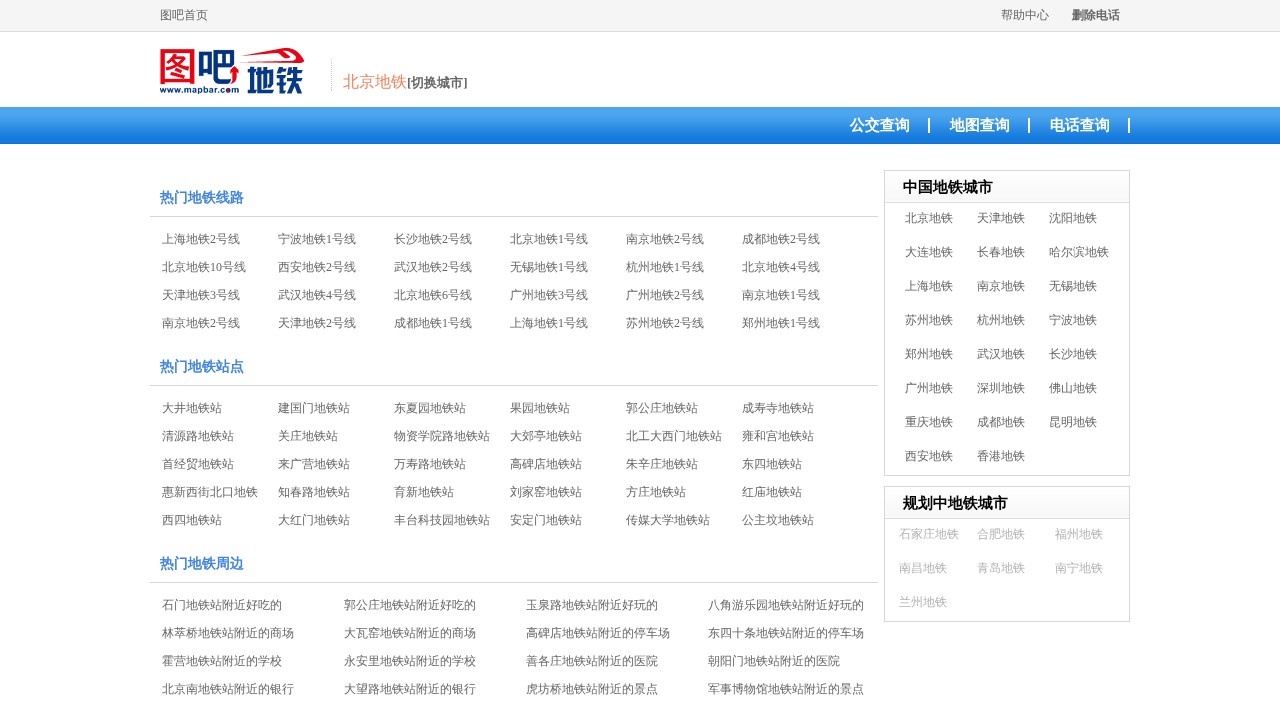1280x720 pixels.
Task: Open 北京地铁1号线 line link
Action: (549, 239)
